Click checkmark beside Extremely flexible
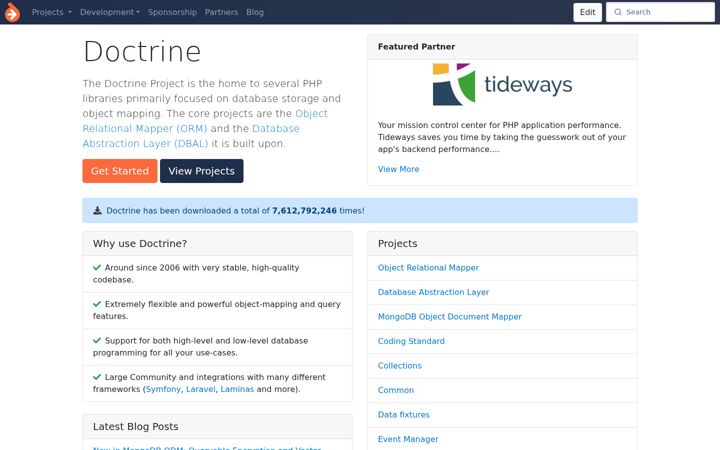 click(x=97, y=304)
